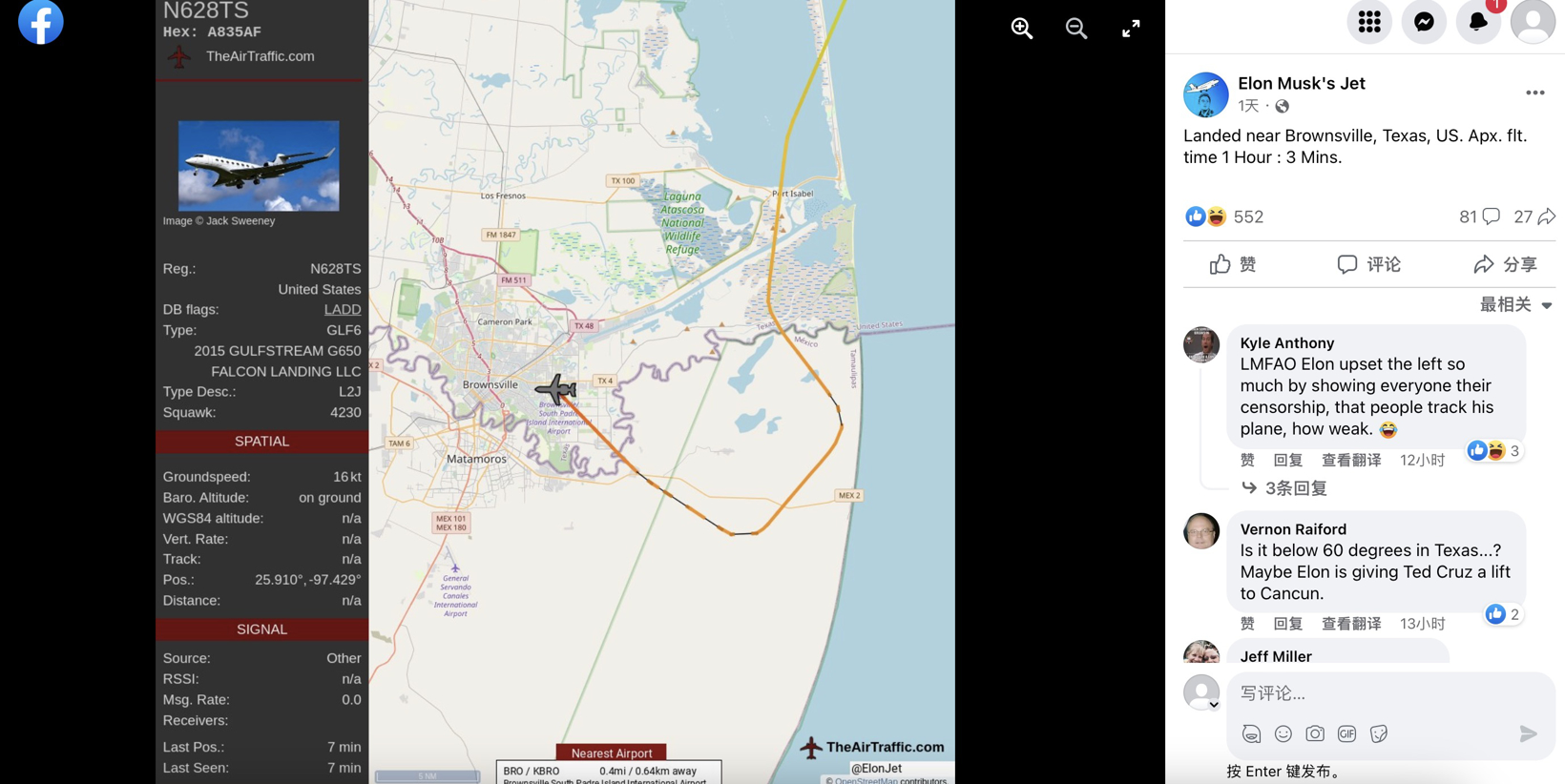Open post options three-dot menu
The height and width of the screenshot is (784, 1565).
pos(1534,93)
